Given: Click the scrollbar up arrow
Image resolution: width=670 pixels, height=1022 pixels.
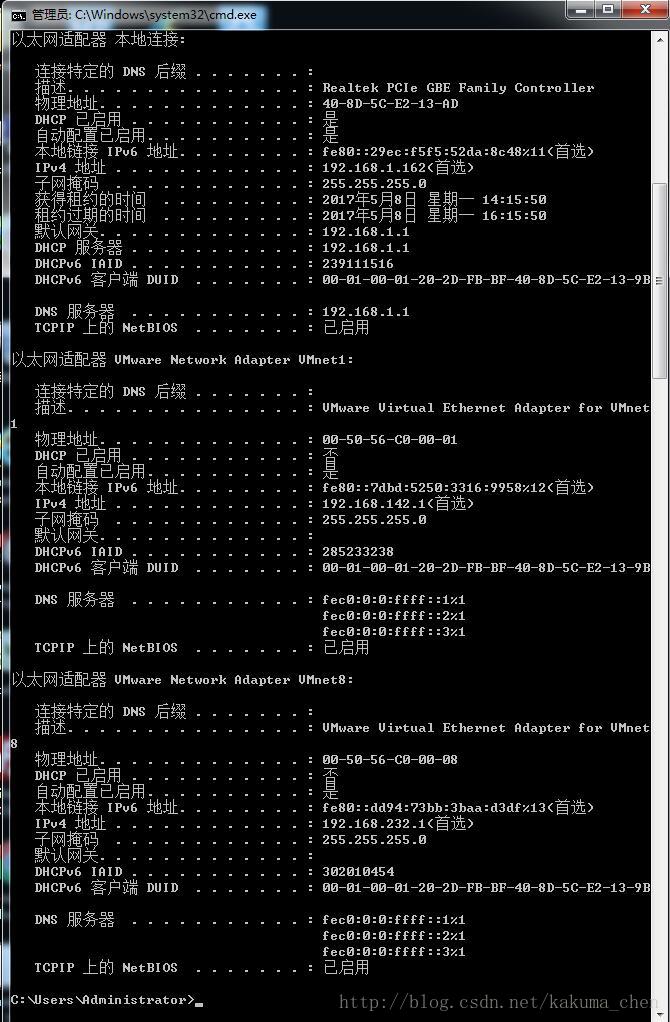Looking at the screenshot, I should click(x=660, y=39).
